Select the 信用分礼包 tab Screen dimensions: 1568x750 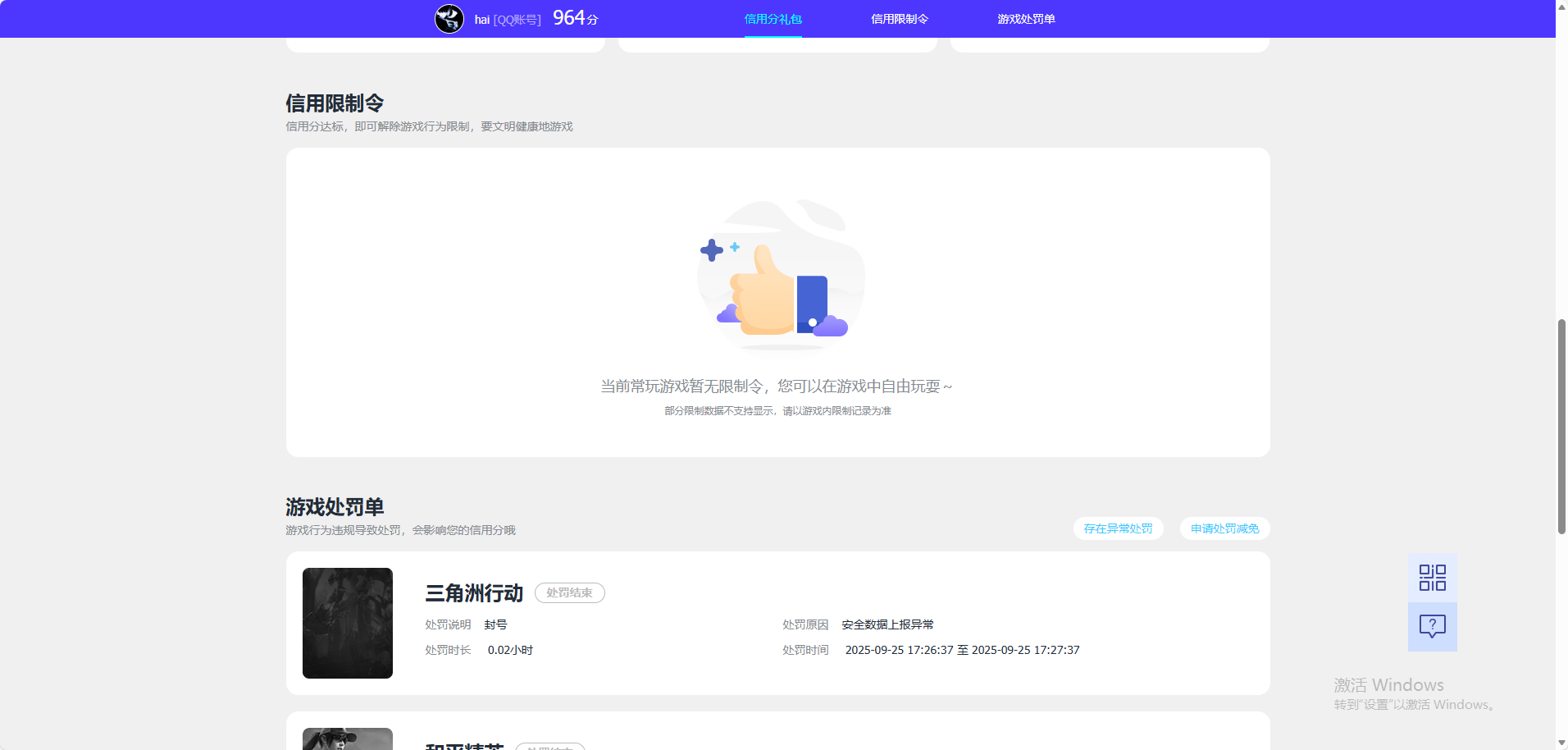click(772, 18)
